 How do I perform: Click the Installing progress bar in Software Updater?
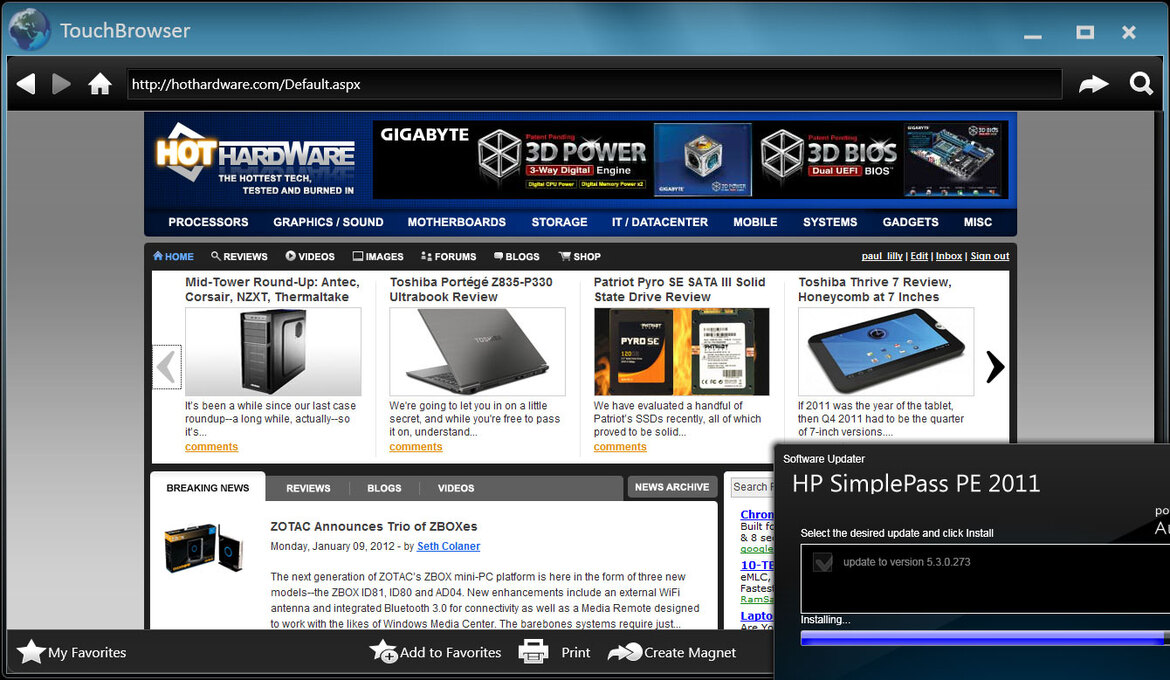coord(985,637)
